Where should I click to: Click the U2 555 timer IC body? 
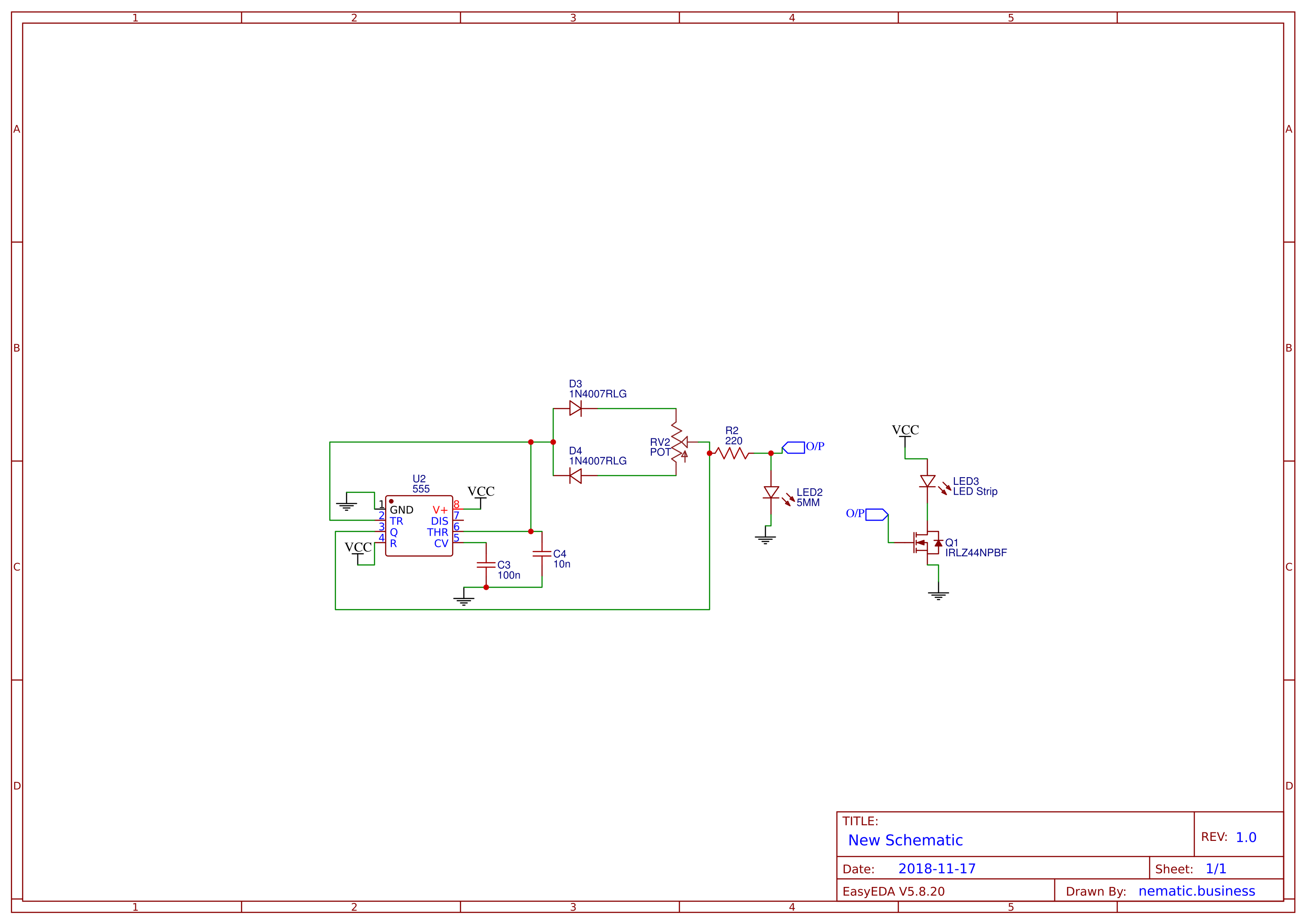pyautogui.click(x=419, y=526)
